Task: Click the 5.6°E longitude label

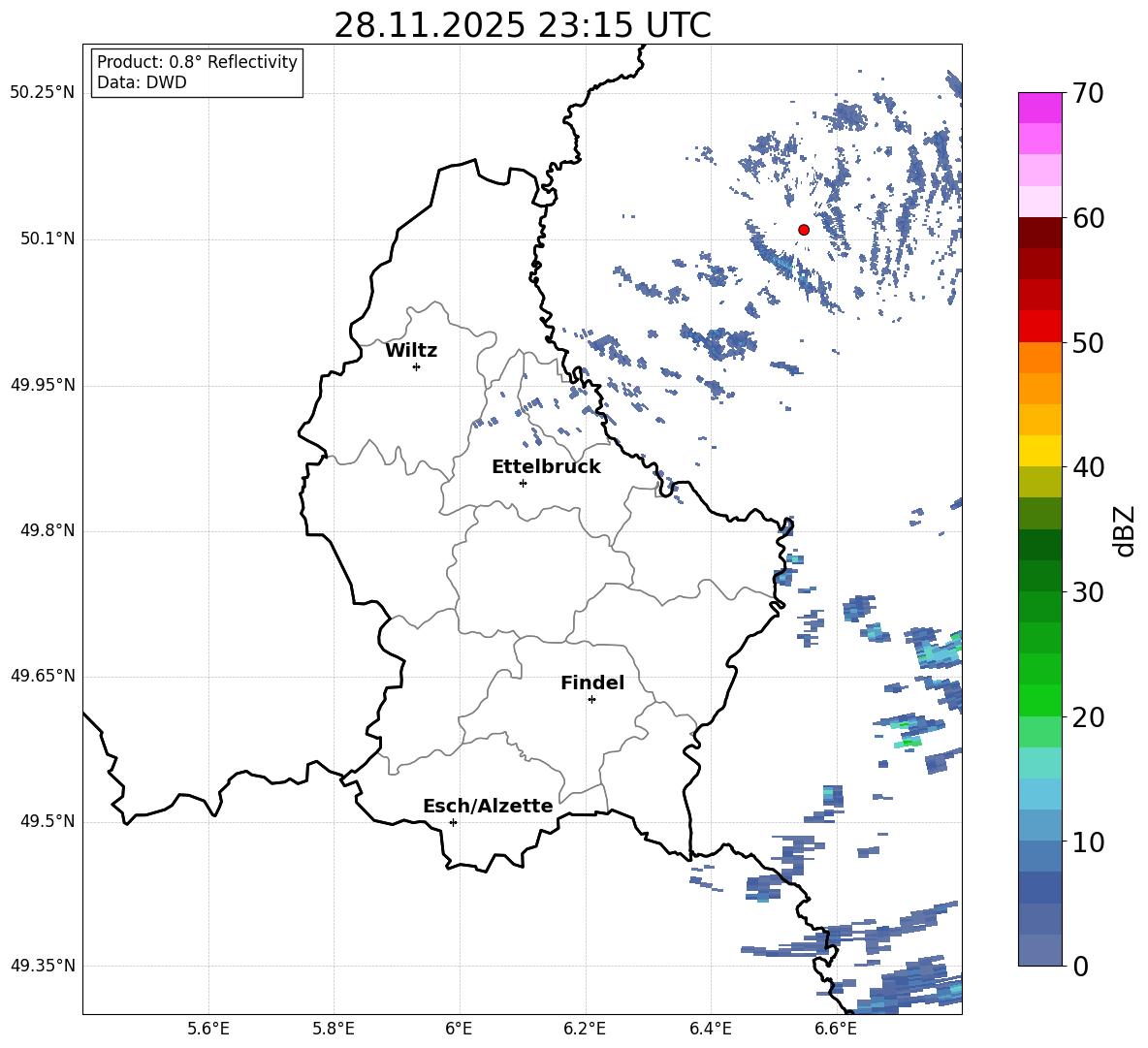Action: click(208, 1029)
